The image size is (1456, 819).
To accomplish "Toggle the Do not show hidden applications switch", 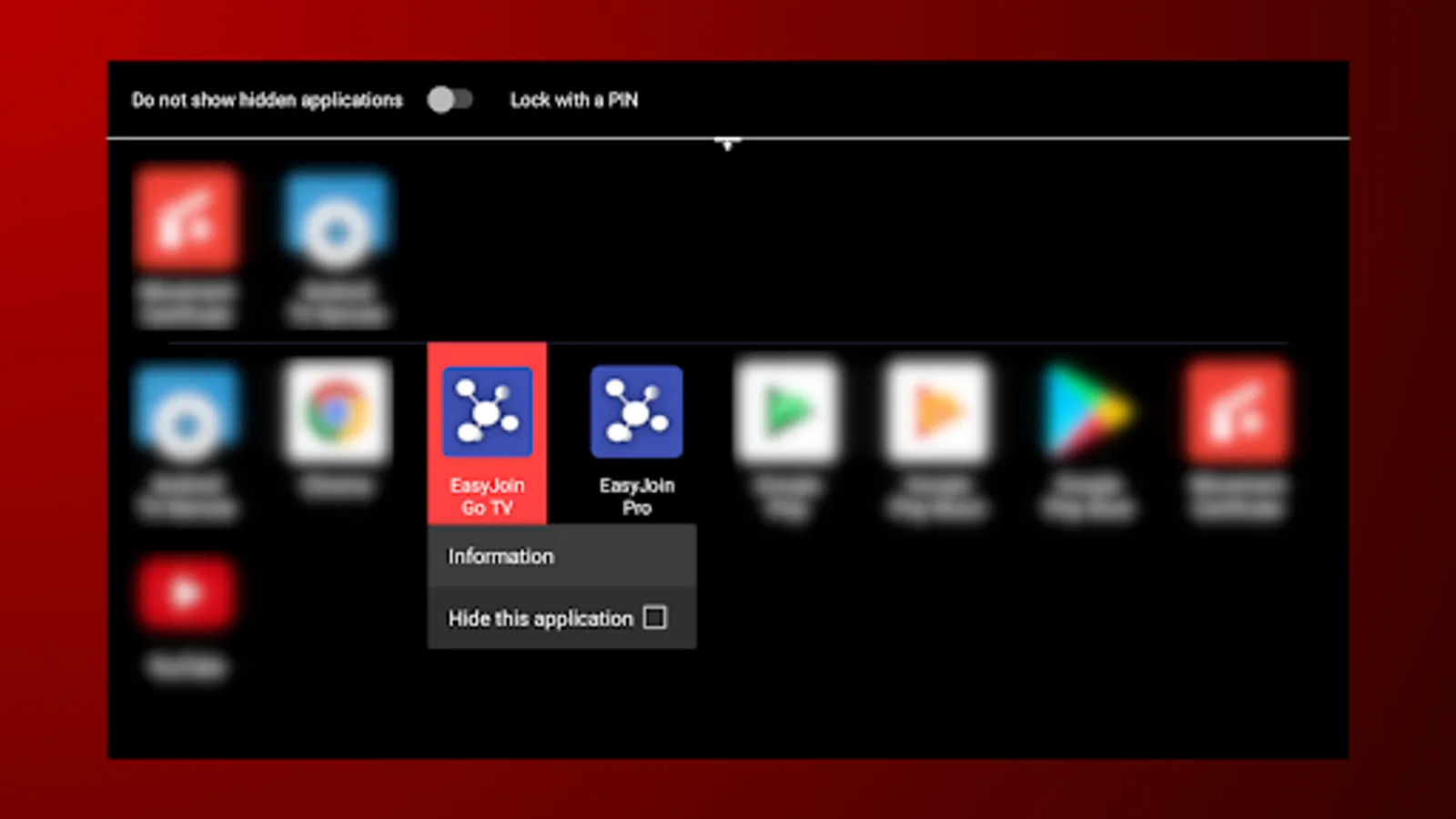I will tap(452, 100).
